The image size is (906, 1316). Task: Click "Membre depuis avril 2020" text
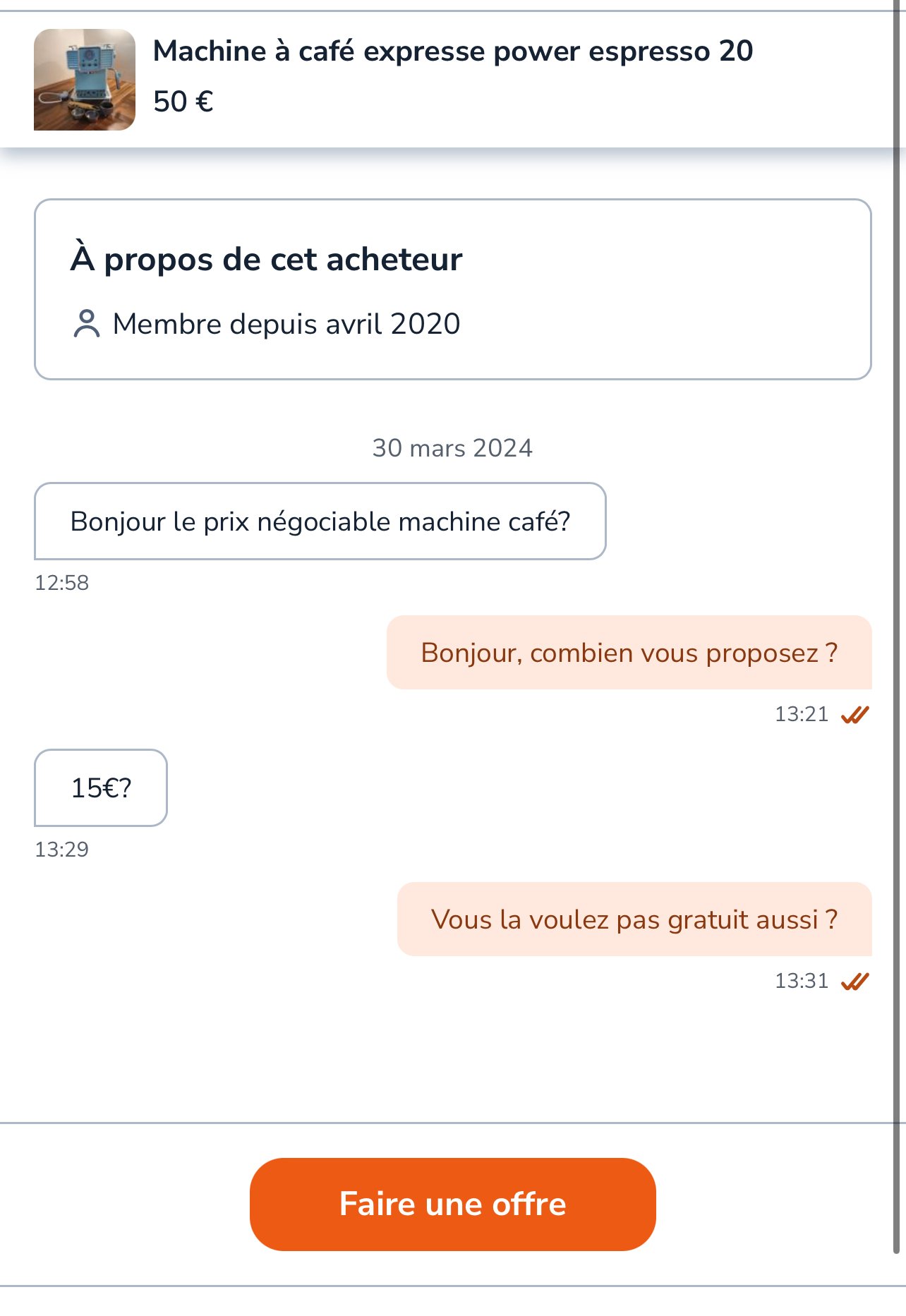(x=286, y=324)
